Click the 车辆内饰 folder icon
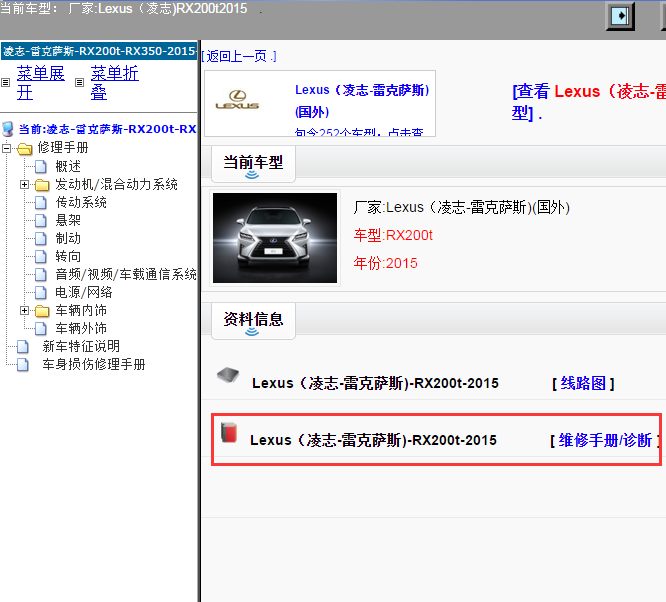This screenshot has width=666, height=602. (x=42, y=311)
